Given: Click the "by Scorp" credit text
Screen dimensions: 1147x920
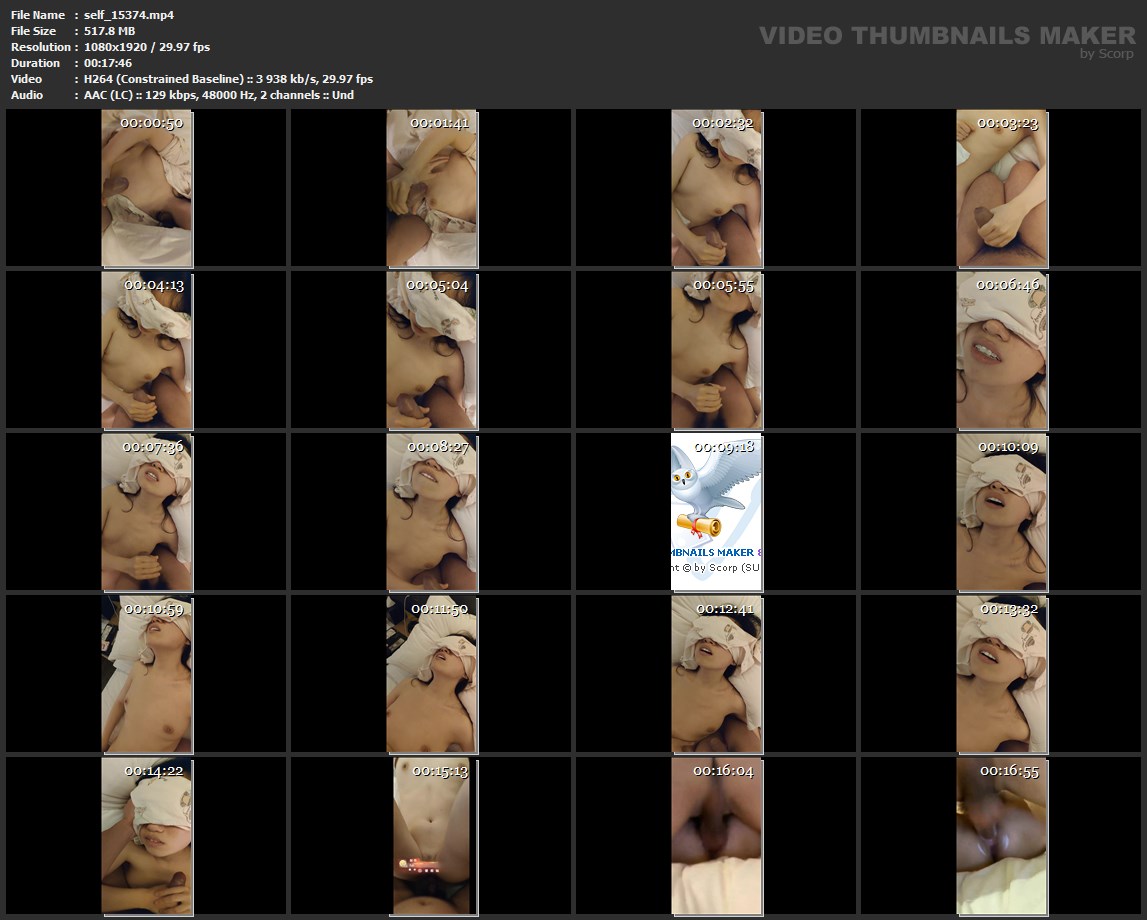Looking at the screenshot, I should point(1106,54).
